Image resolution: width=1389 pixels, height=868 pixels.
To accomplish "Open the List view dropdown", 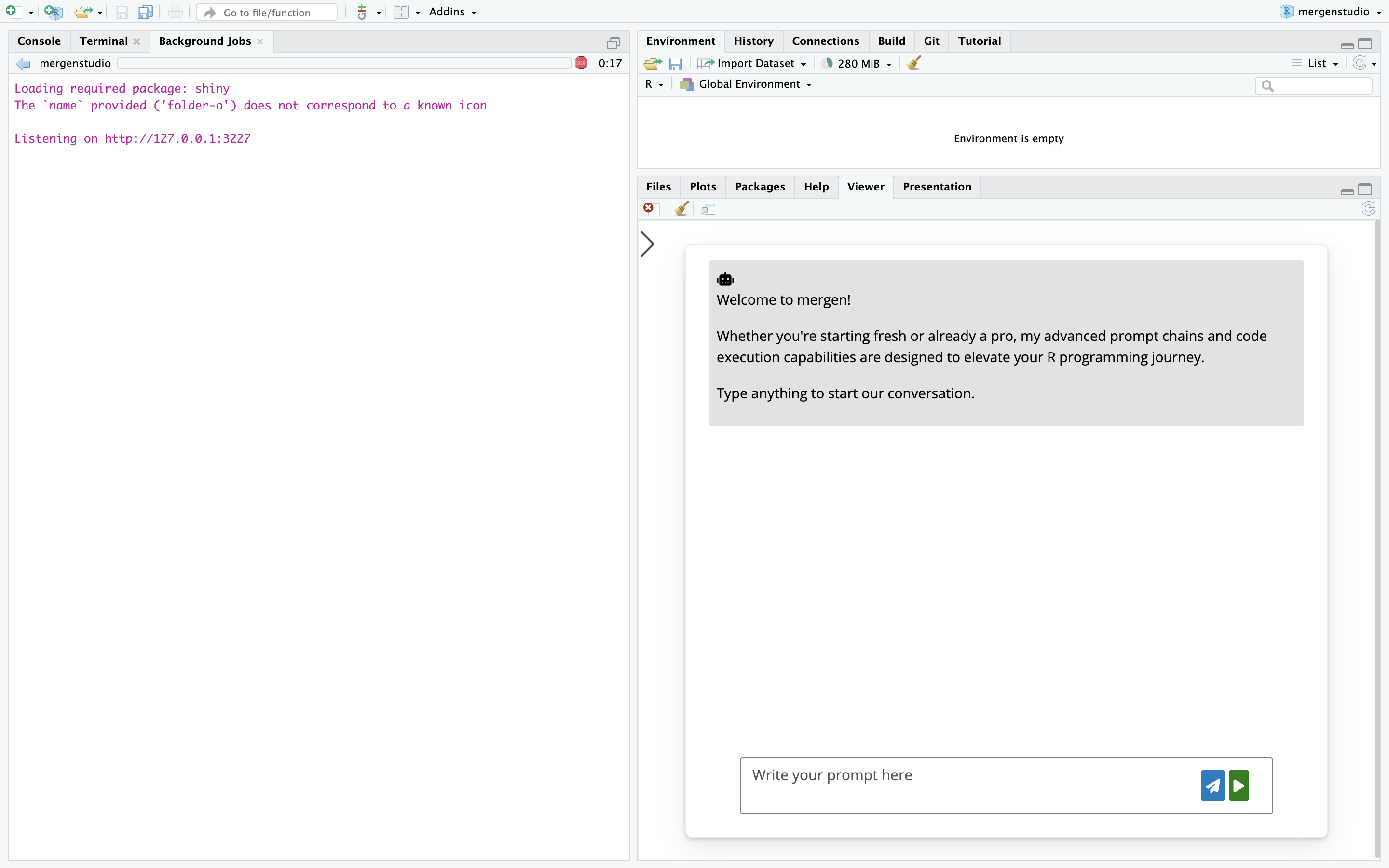I will pyautogui.click(x=1317, y=64).
